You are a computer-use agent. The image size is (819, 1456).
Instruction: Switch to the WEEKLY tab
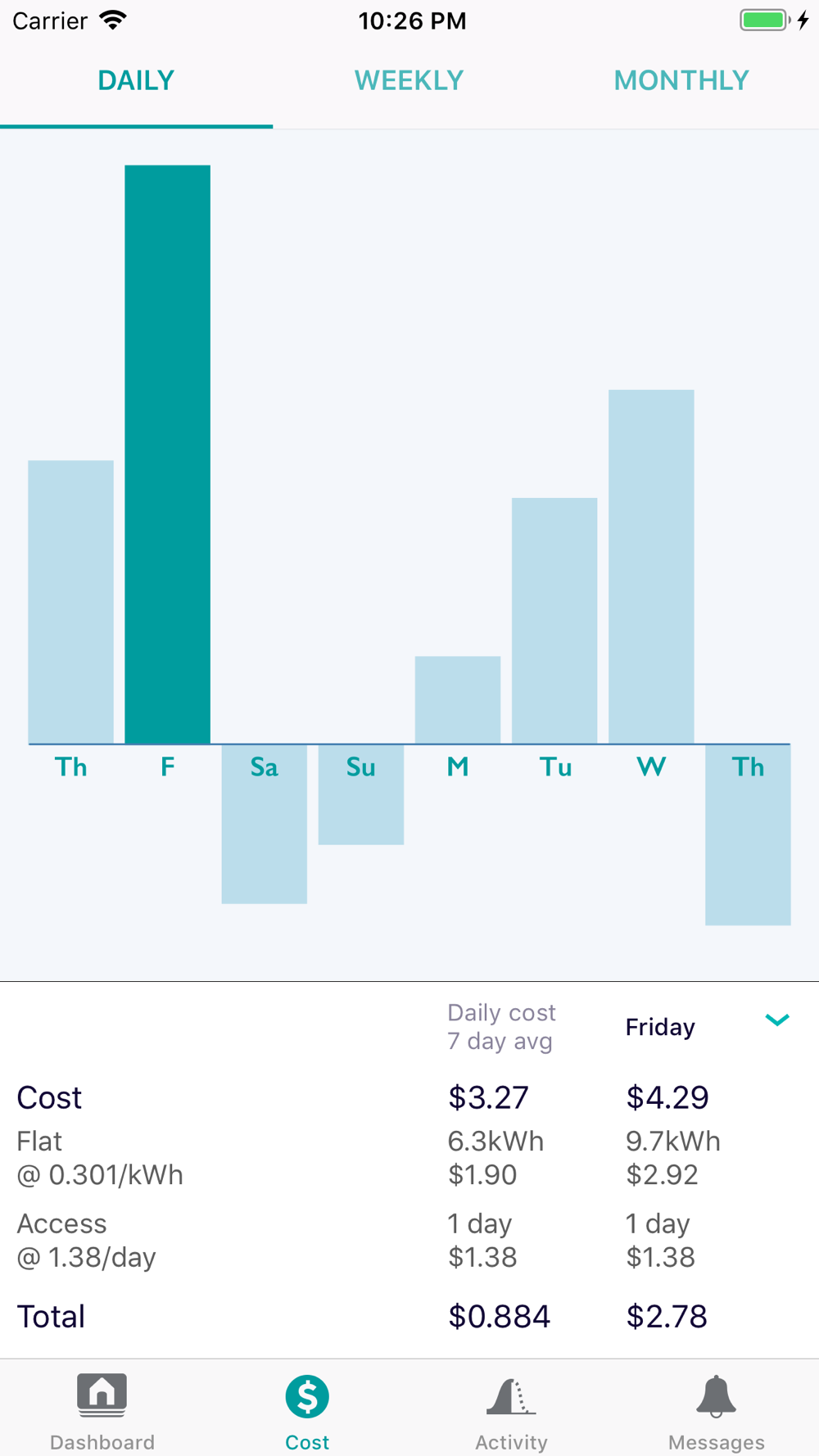click(409, 80)
